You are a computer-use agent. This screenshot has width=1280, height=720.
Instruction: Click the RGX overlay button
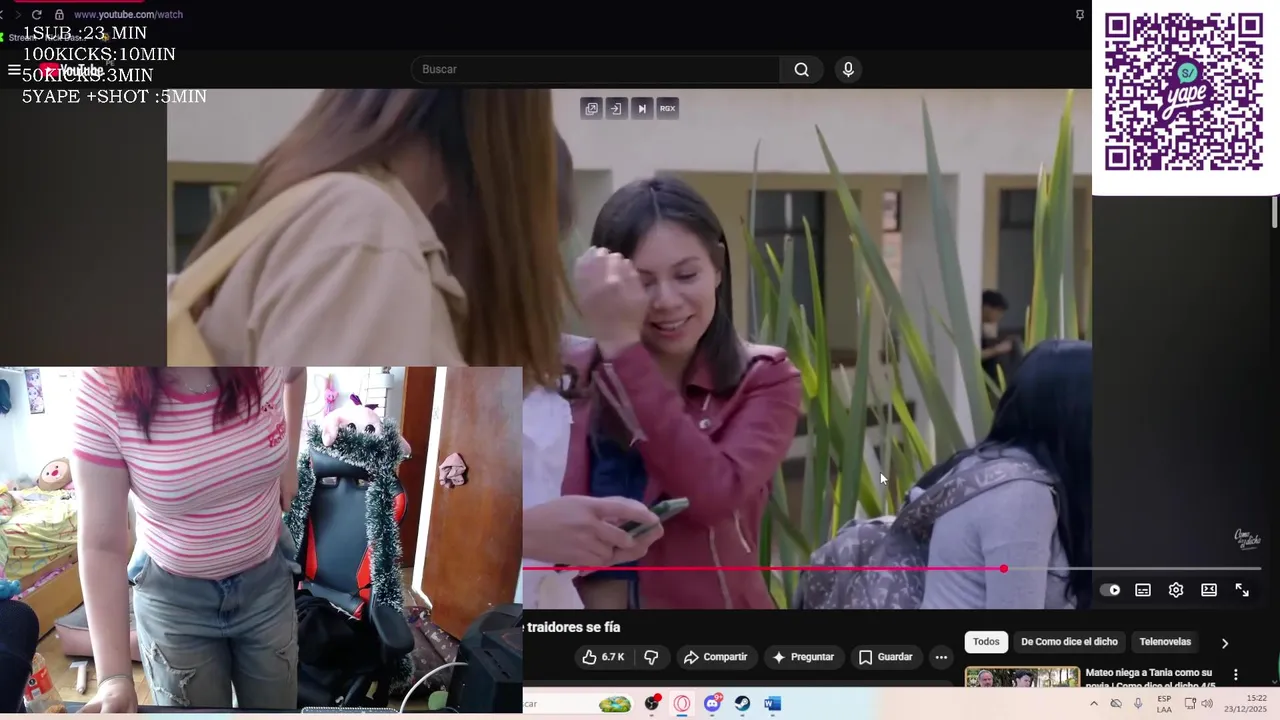pyautogui.click(x=667, y=108)
